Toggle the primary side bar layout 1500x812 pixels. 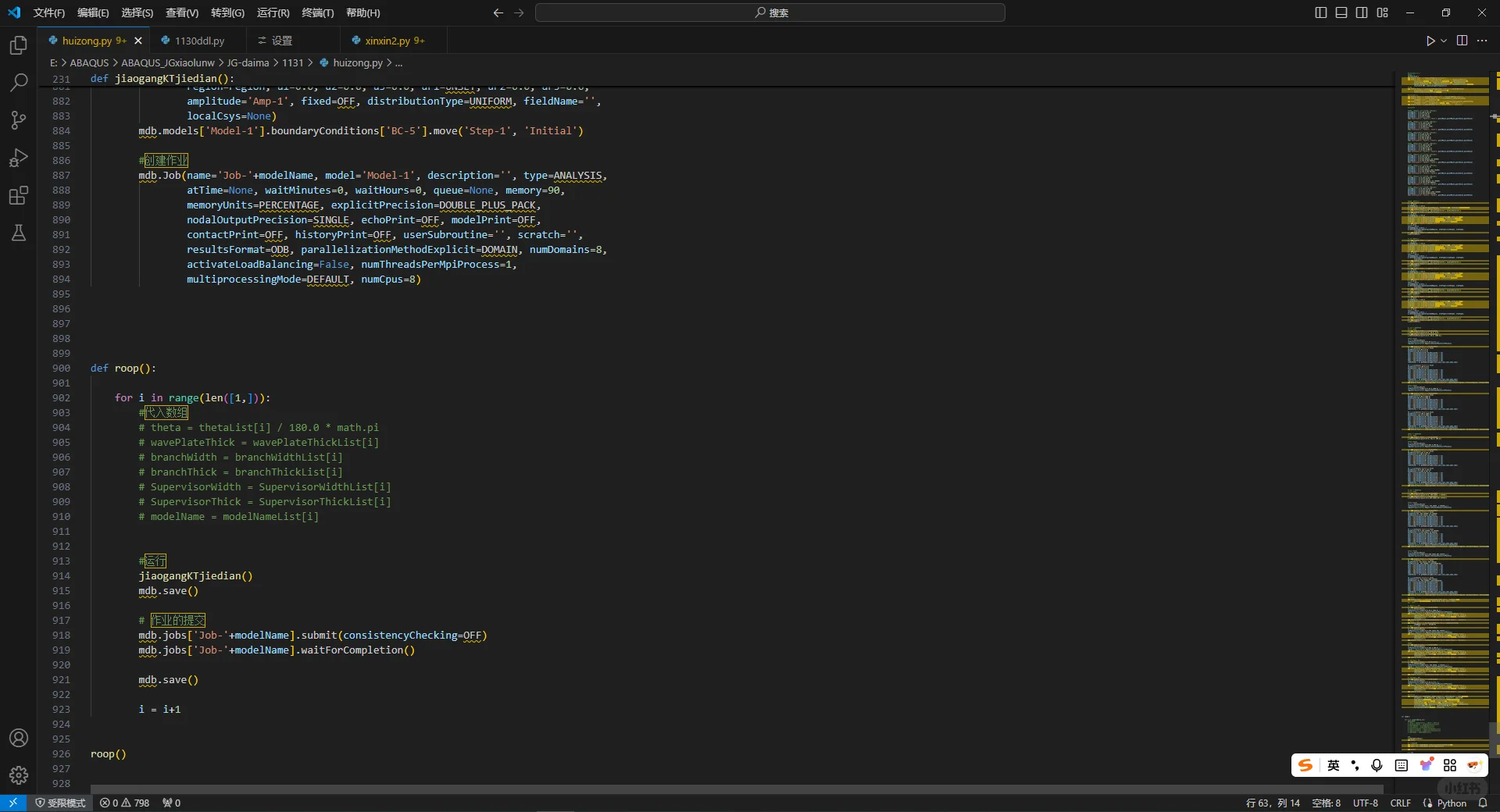click(1321, 12)
